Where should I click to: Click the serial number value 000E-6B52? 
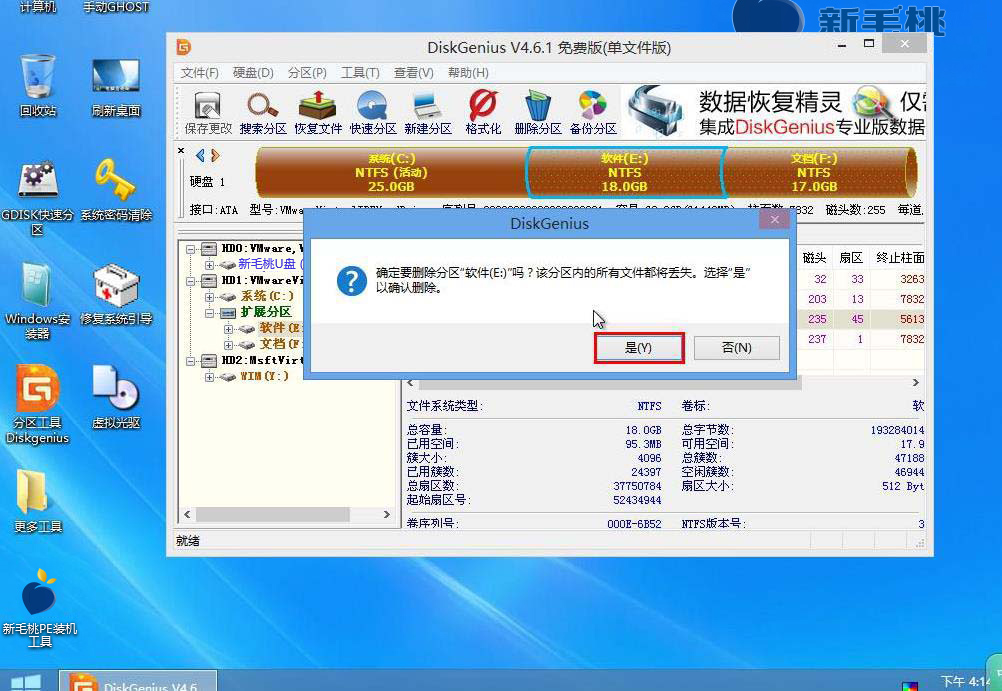click(634, 524)
